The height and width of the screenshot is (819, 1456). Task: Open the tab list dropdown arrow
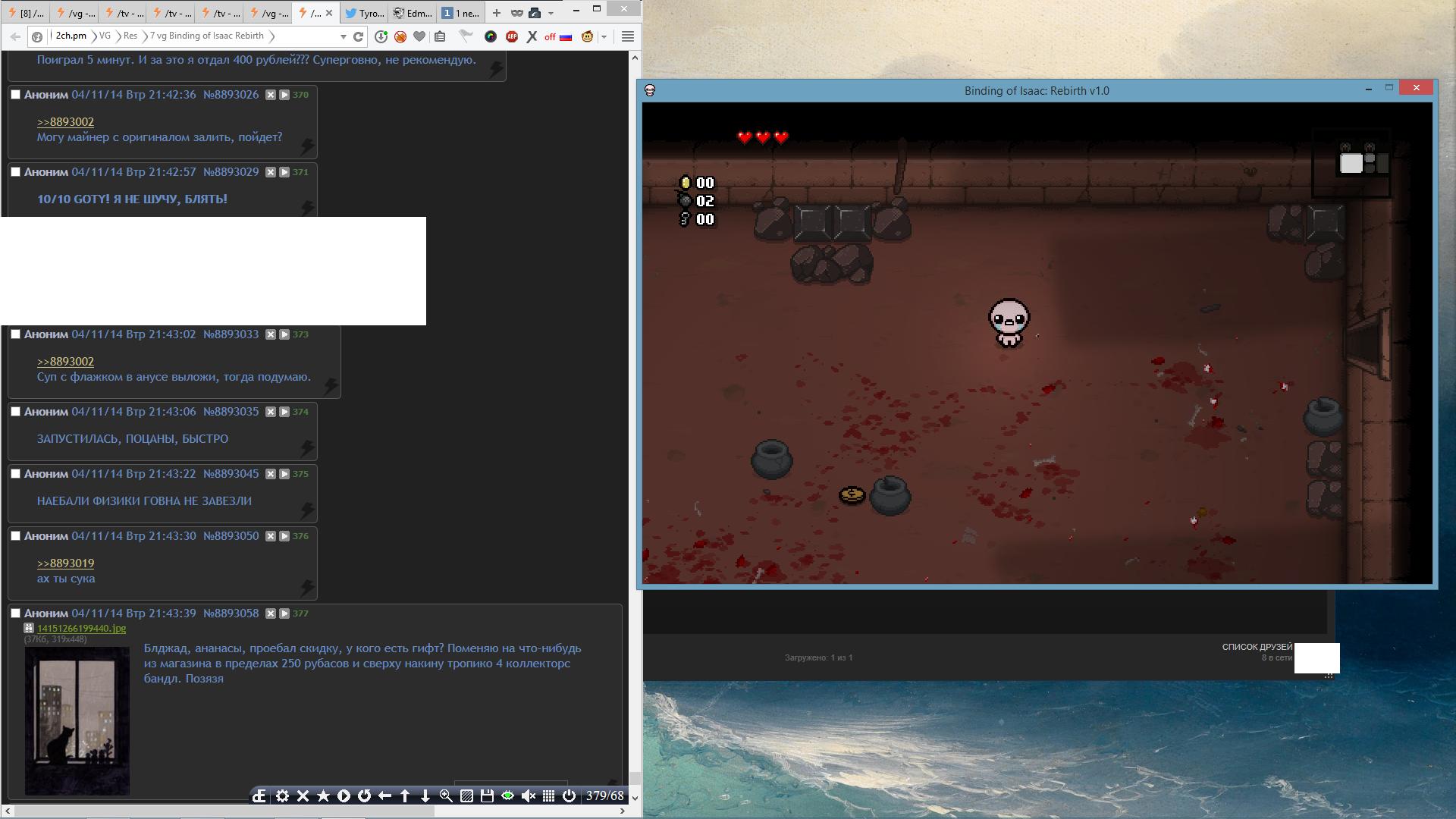551,13
